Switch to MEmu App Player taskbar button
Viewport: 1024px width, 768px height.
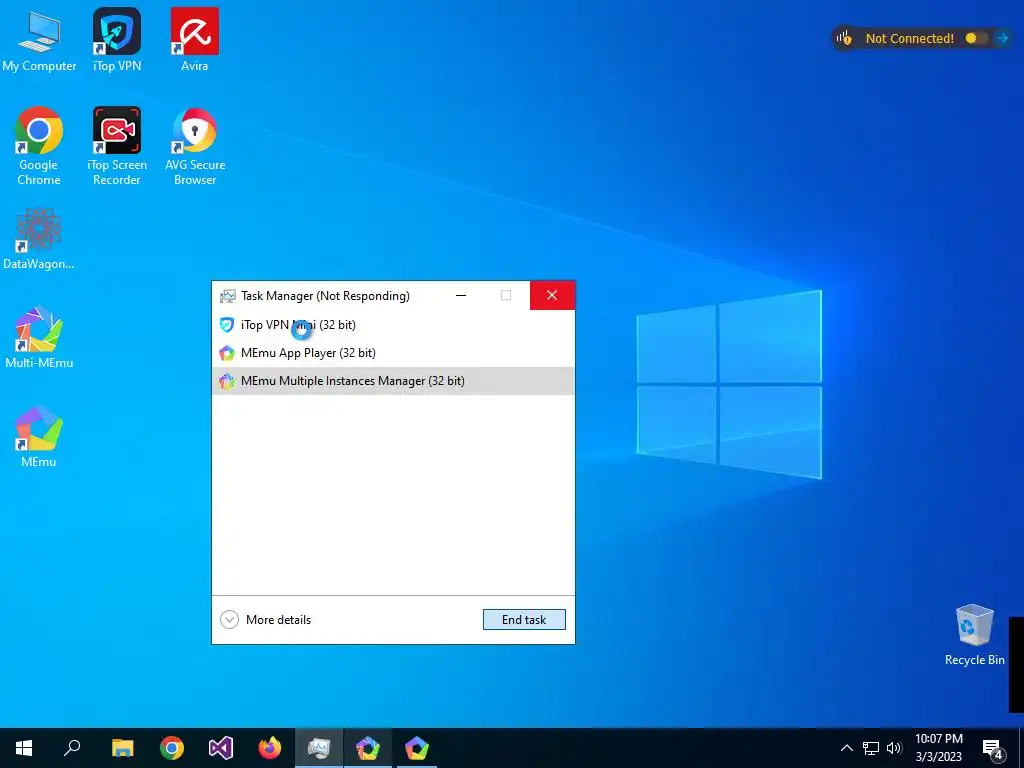[417, 748]
